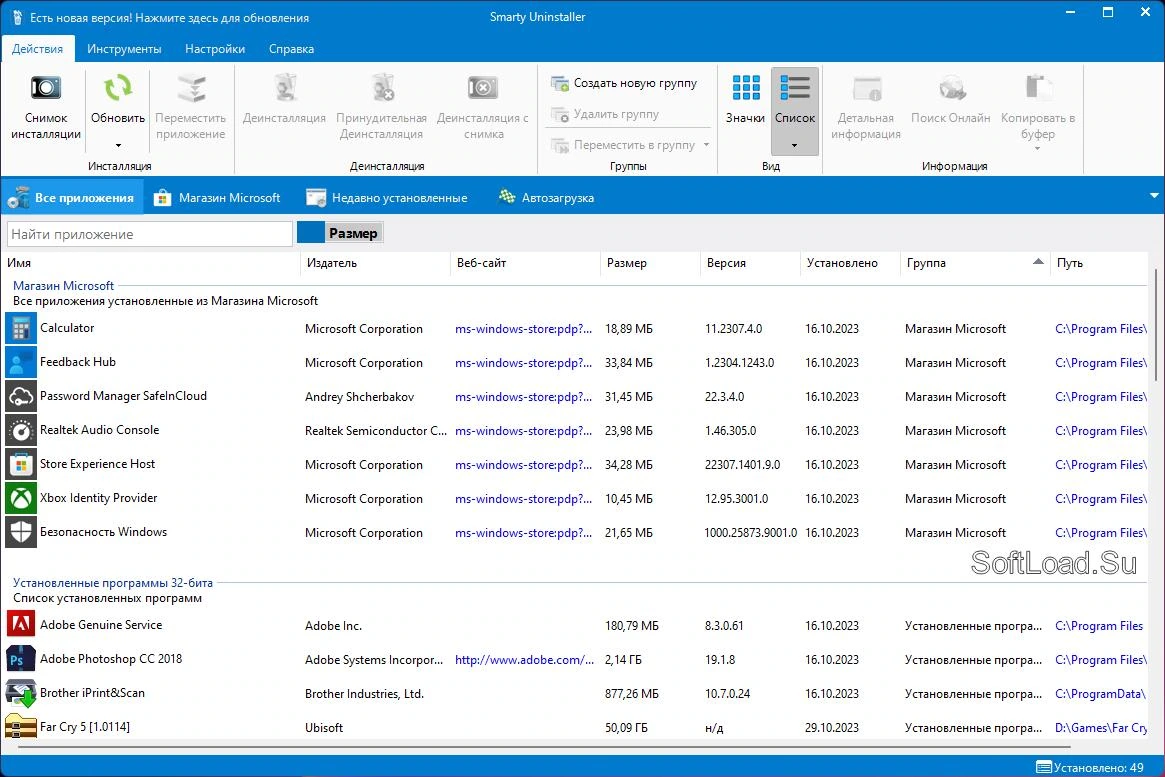Switch to the Автозагрузка tab

(546, 198)
